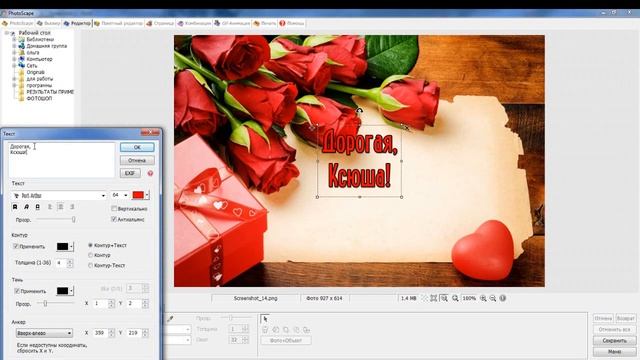
Task: Switch to the Печать tab
Action: pos(264,23)
